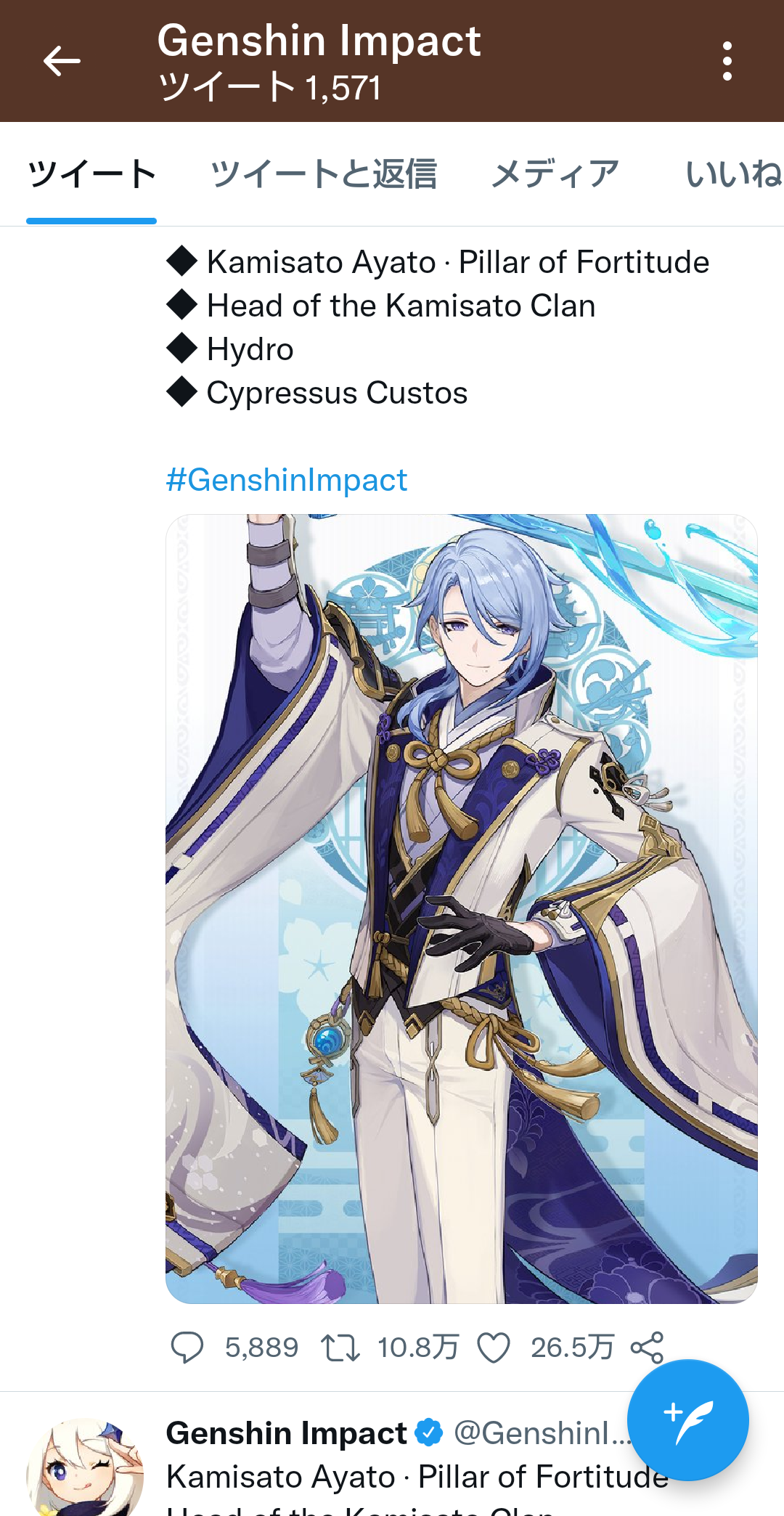Open Paimon profile avatar
784x1516 pixels.
(x=85, y=1468)
